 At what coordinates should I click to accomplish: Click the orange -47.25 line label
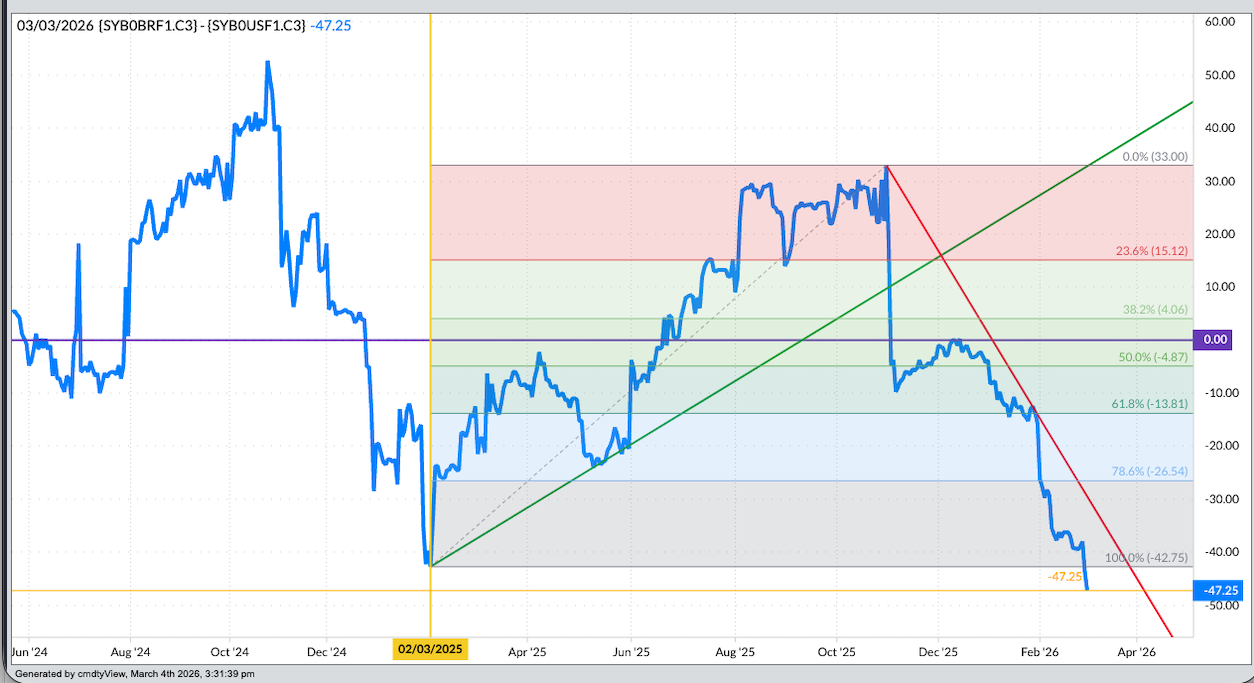[x=1067, y=577]
